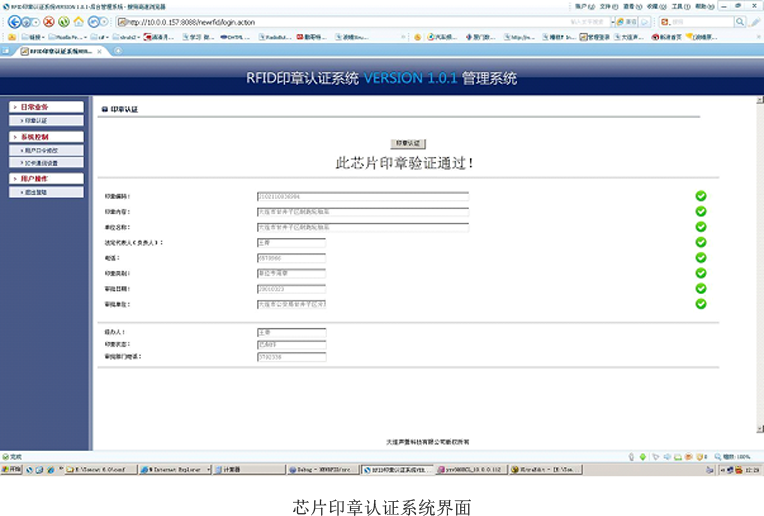This screenshot has height=516, width=764.
Task: Click green check icon for 审批单位 row
Action: (701, 304)
